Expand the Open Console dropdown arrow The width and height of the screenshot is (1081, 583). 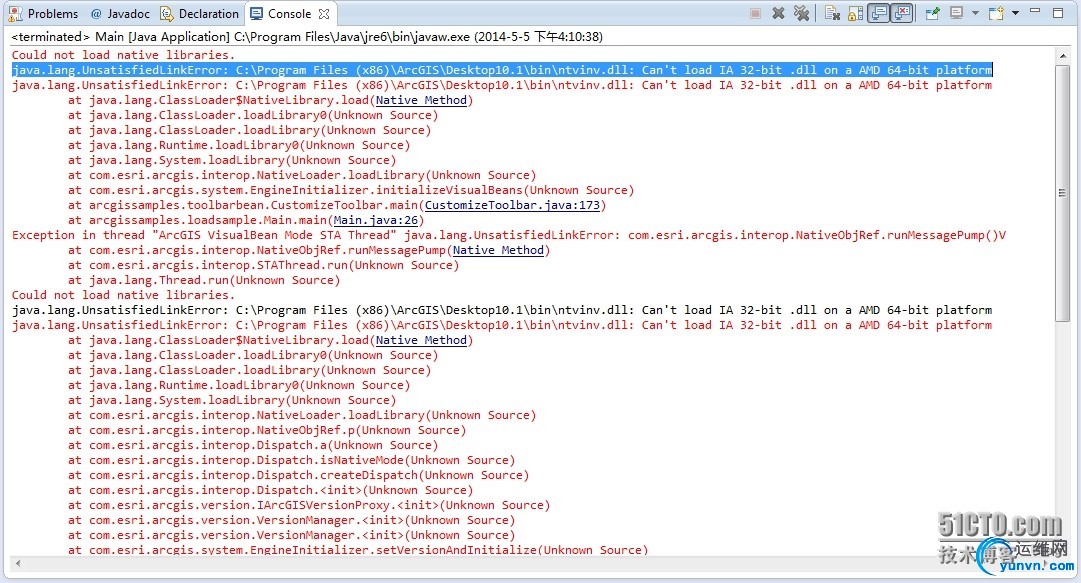(1015, 13)
